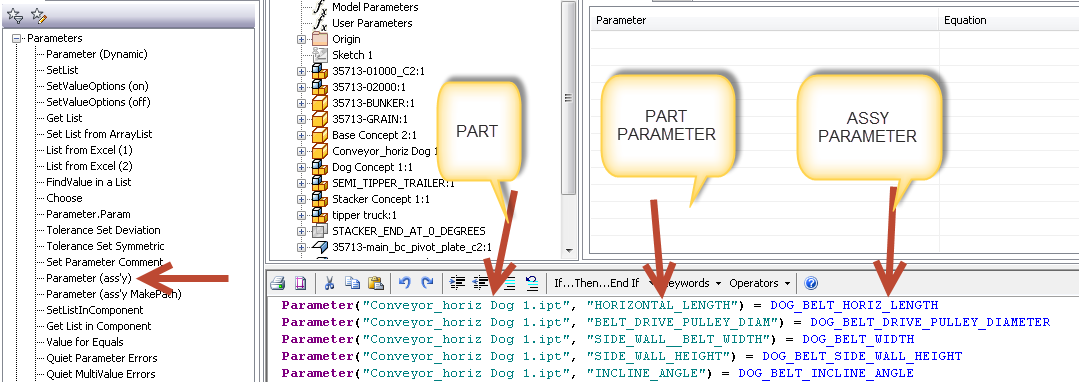Expand the Origin node
This screenshot has height=382, width=1079.
pyautogui.click(x=301, y=39)
